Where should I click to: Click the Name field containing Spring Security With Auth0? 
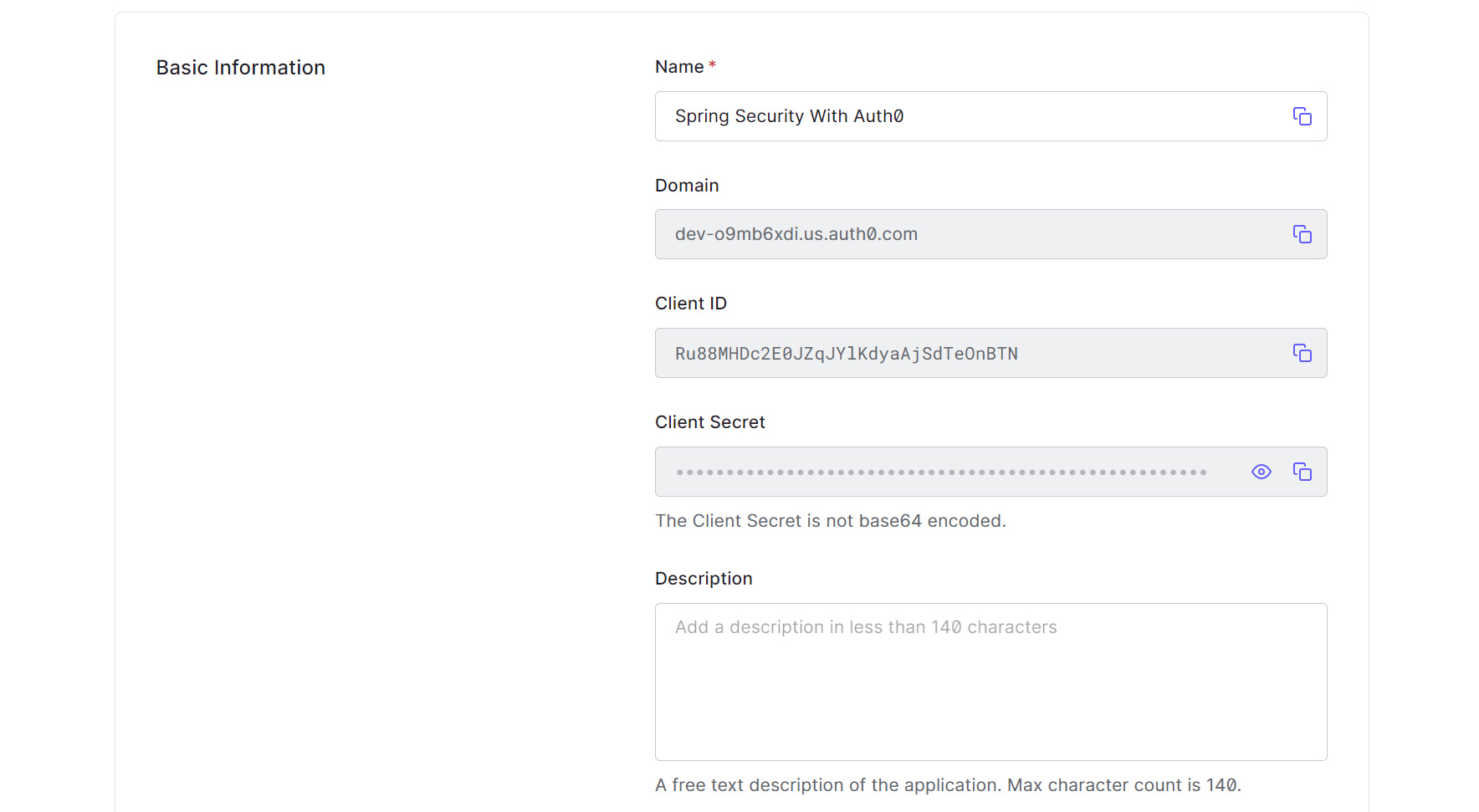click(x=990, y=116)
